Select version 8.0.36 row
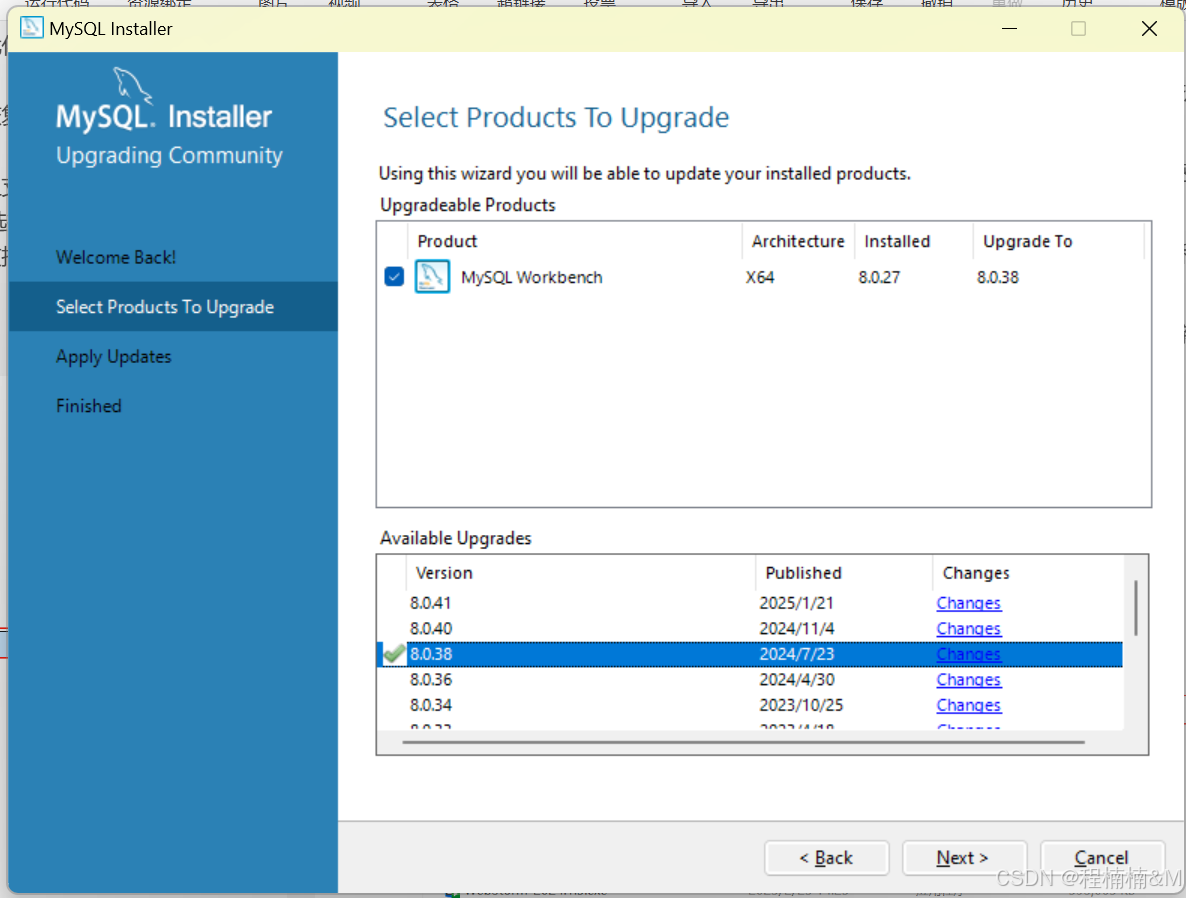Screen dimensions: 1186x898 750,679
